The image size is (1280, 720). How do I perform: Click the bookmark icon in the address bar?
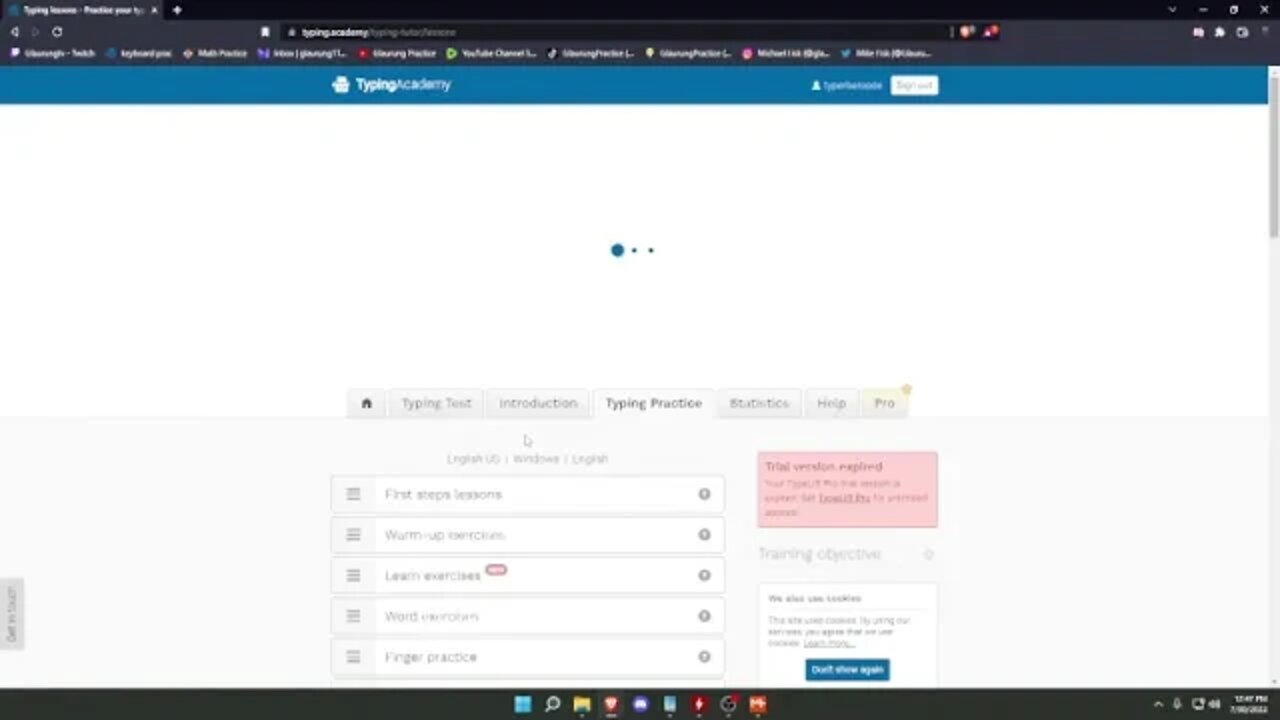pyautogui.click(x=265, y=32)
